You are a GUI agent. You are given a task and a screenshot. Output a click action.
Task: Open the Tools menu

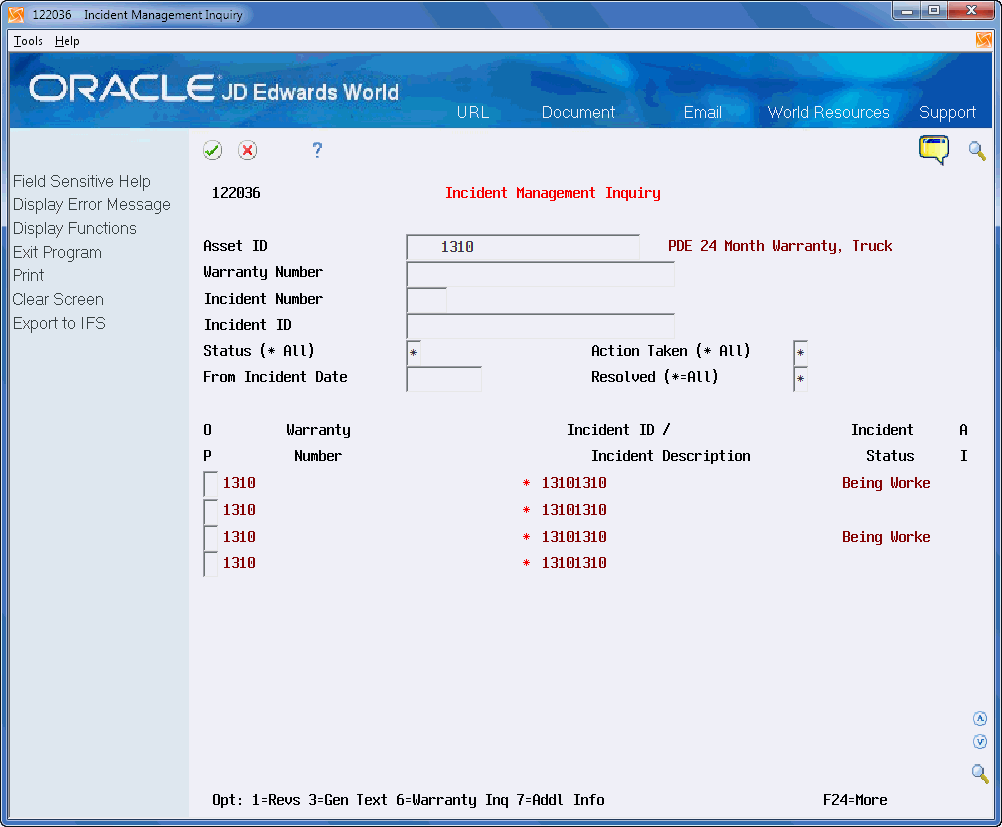pyautogui.click(x=28, y=41)
